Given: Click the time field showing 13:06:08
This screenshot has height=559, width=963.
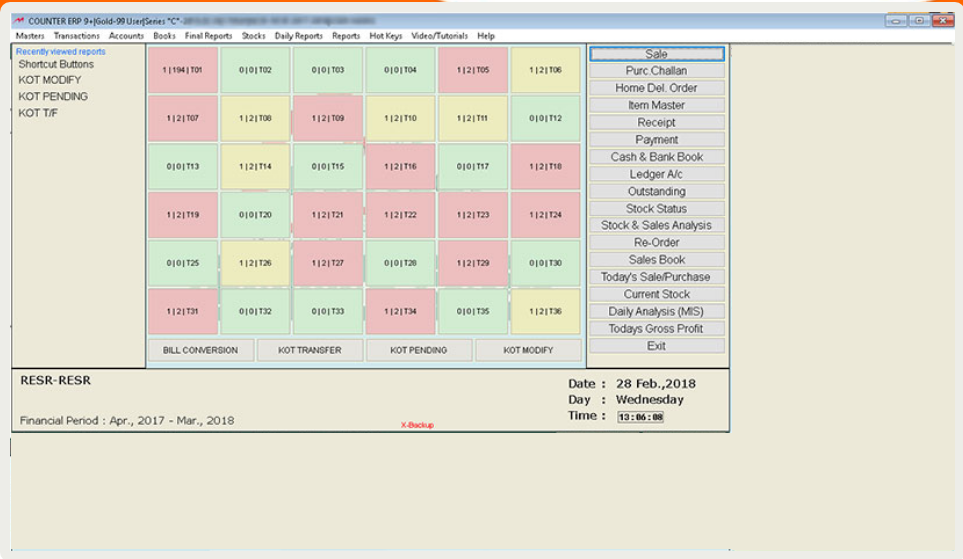Looking at the screenshot, I should [641, 417].
